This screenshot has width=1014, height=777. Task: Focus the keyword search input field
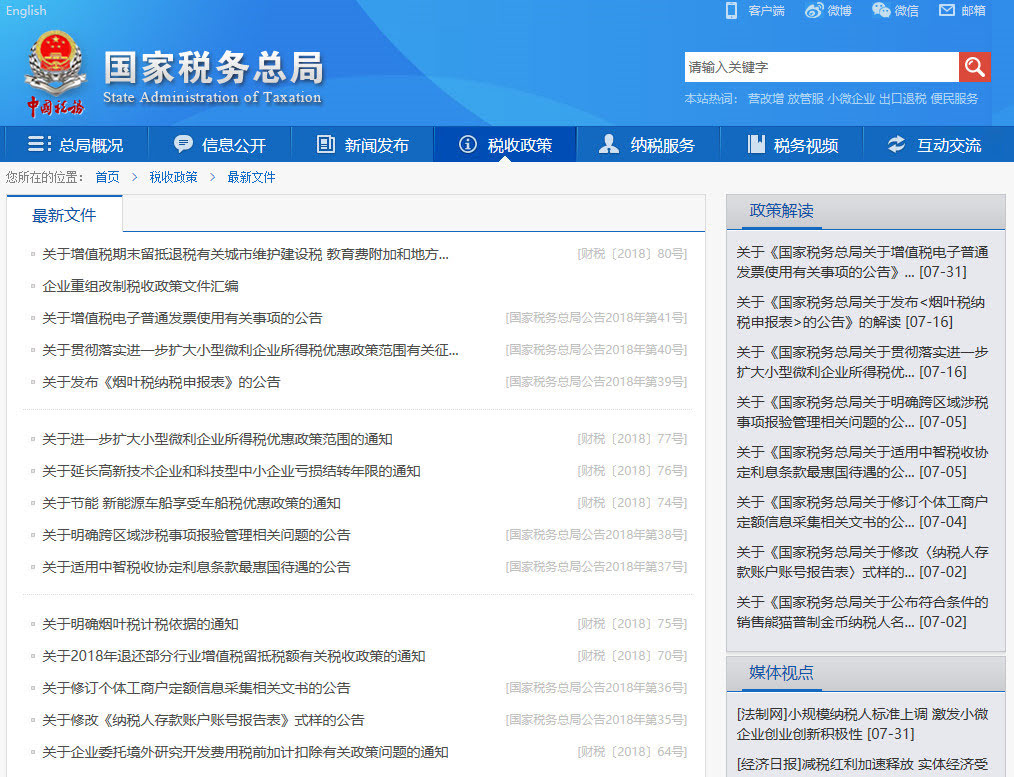(x=820, y=67)
